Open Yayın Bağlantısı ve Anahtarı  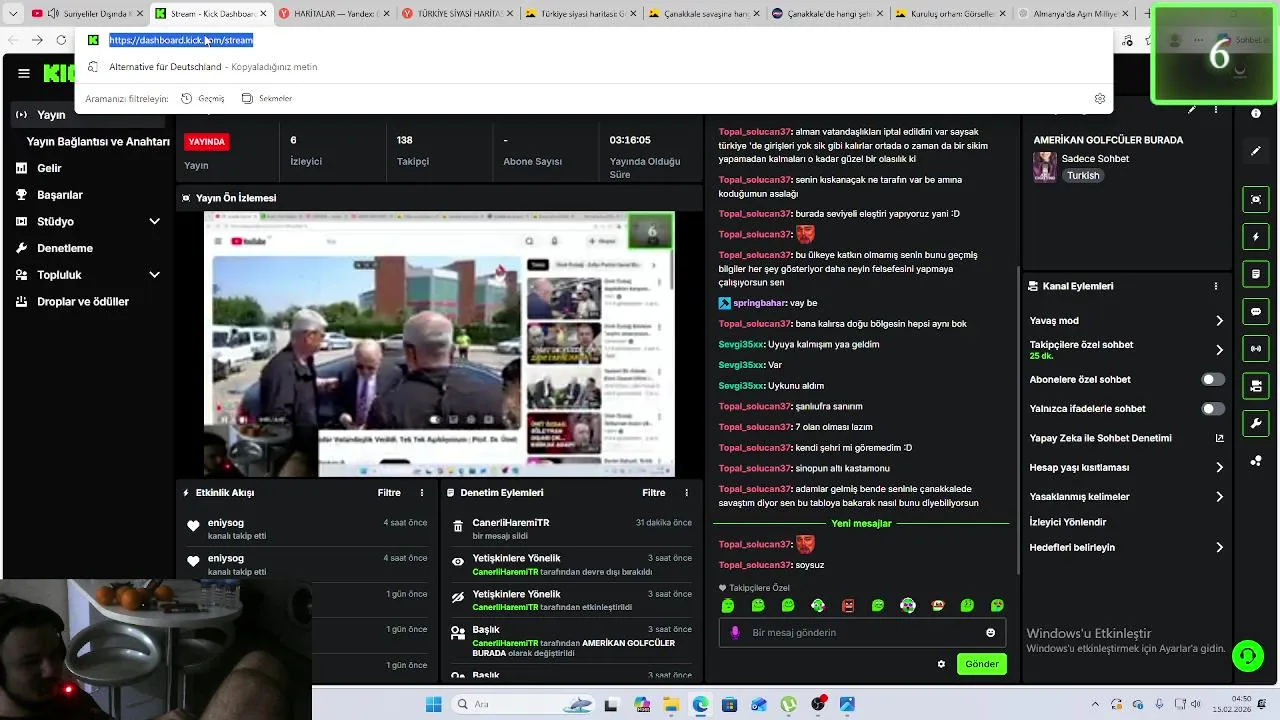point(98,142)
